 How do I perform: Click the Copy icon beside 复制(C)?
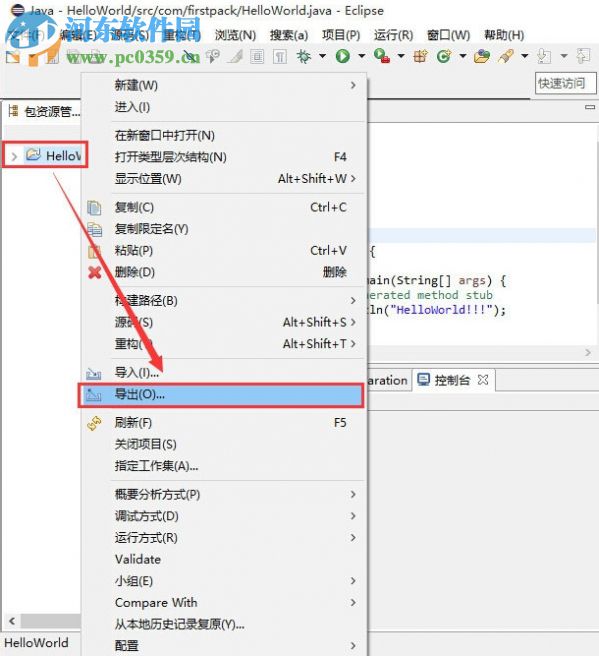click(x=94, y=208)
